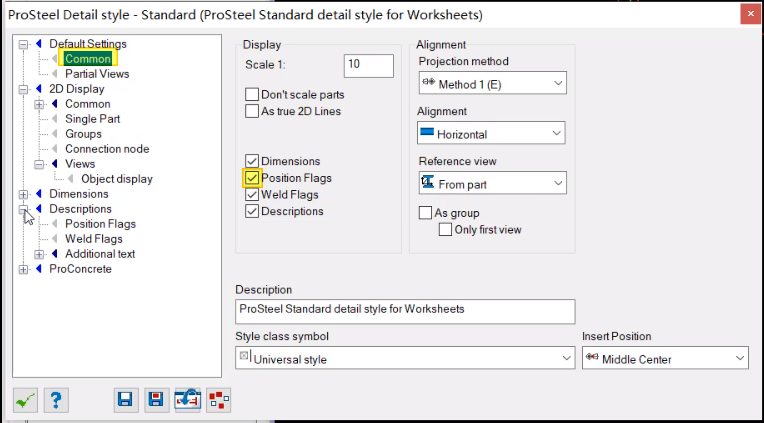
Task: Load a style with the blue-arrow window icon
Action: click(x=188, y=400)
